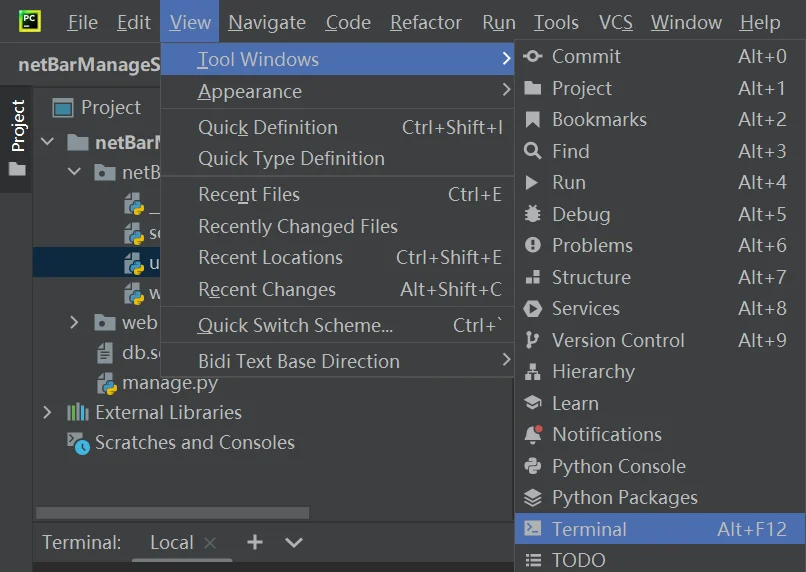The image size is (806, 572).
Task: Click the manage.py Python file icon
Action: click(x=107, y=384)
